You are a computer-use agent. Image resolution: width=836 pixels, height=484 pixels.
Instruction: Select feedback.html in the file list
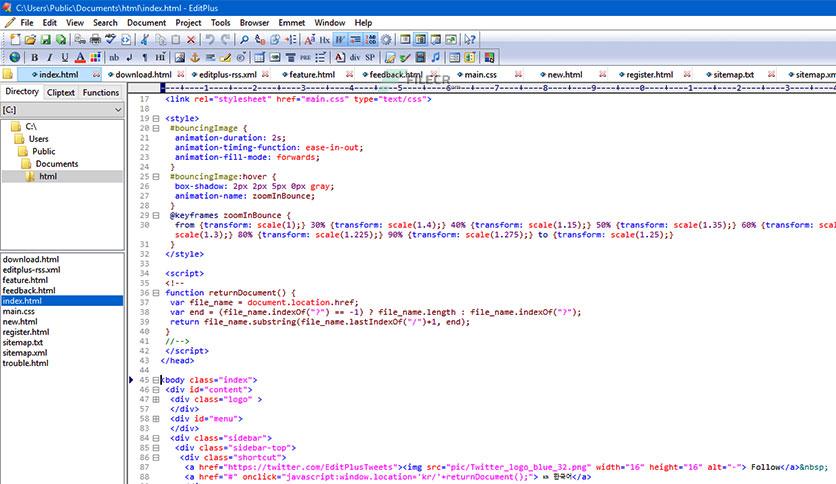[29, 291]
